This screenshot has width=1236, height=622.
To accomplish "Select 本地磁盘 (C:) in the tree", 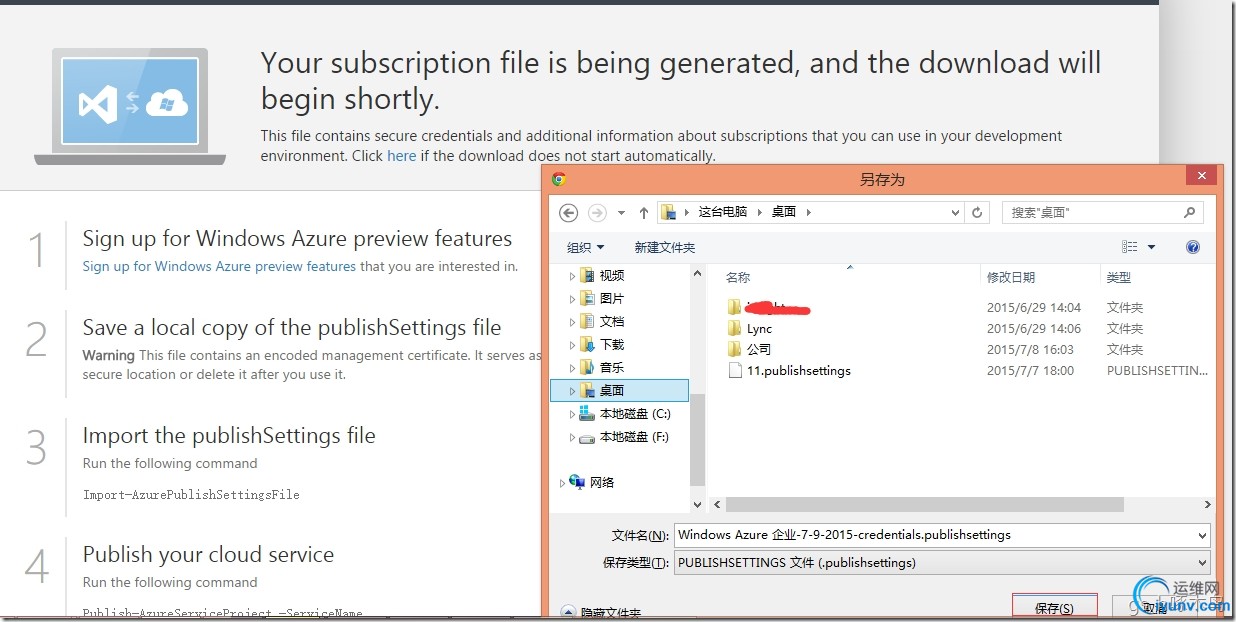I will tap(635, 414).
